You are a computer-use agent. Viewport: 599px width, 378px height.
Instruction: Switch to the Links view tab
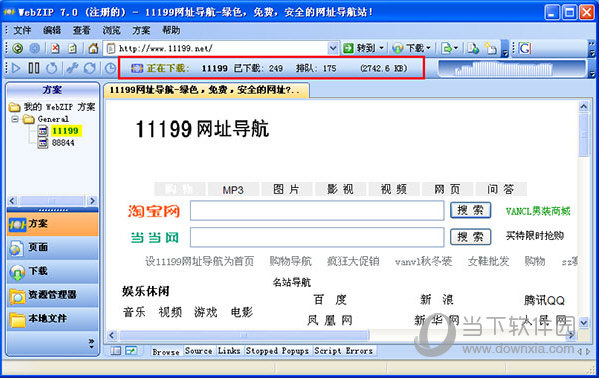(x=229, y=350)
